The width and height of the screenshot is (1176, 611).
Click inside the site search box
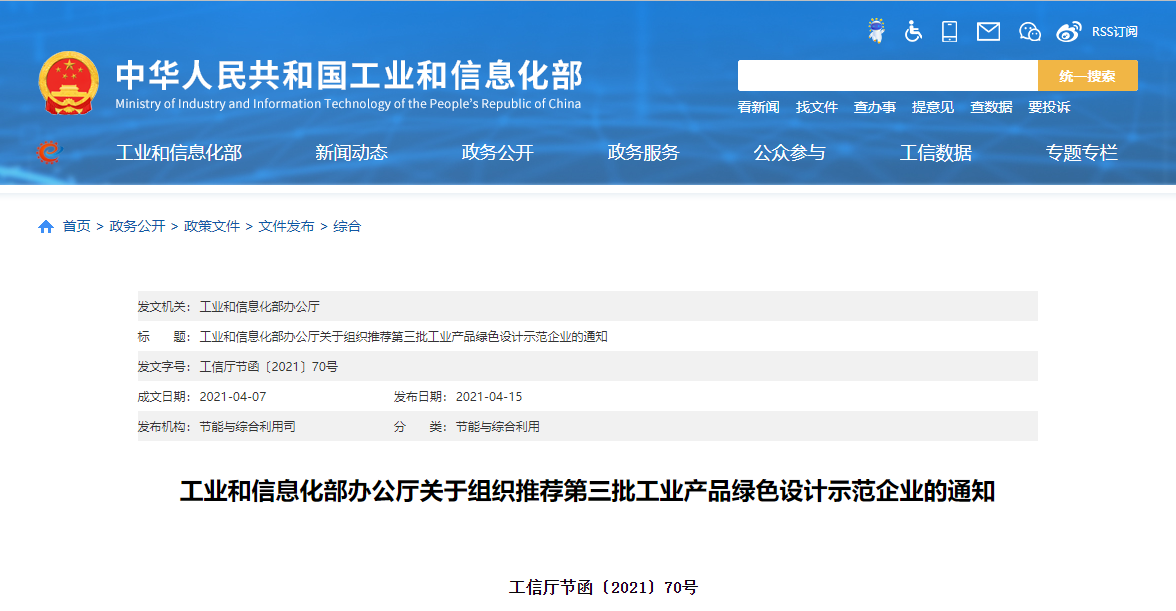pyautogui.click(x=887, y=76)
